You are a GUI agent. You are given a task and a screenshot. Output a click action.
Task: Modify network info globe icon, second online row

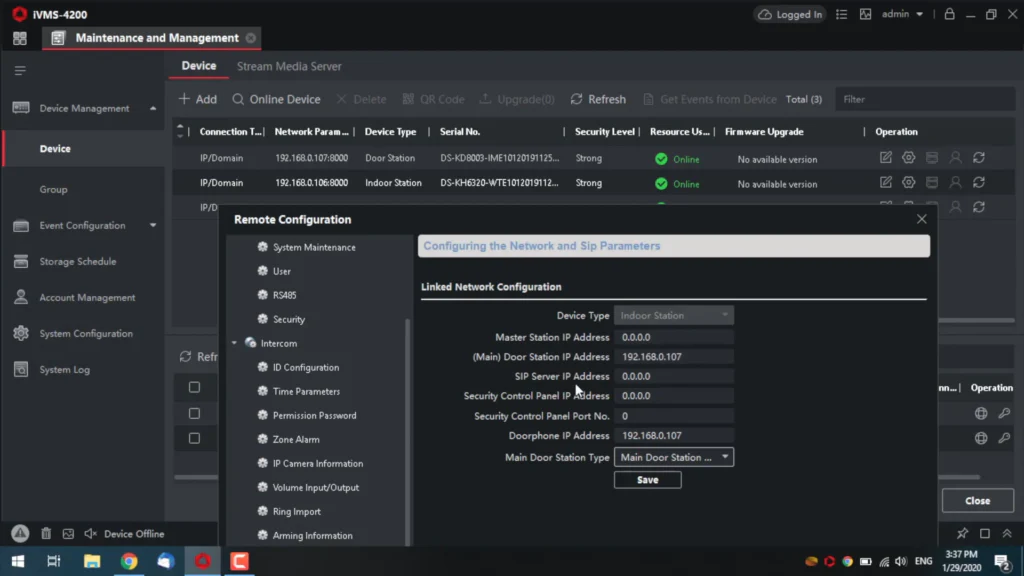click(981, 438)
